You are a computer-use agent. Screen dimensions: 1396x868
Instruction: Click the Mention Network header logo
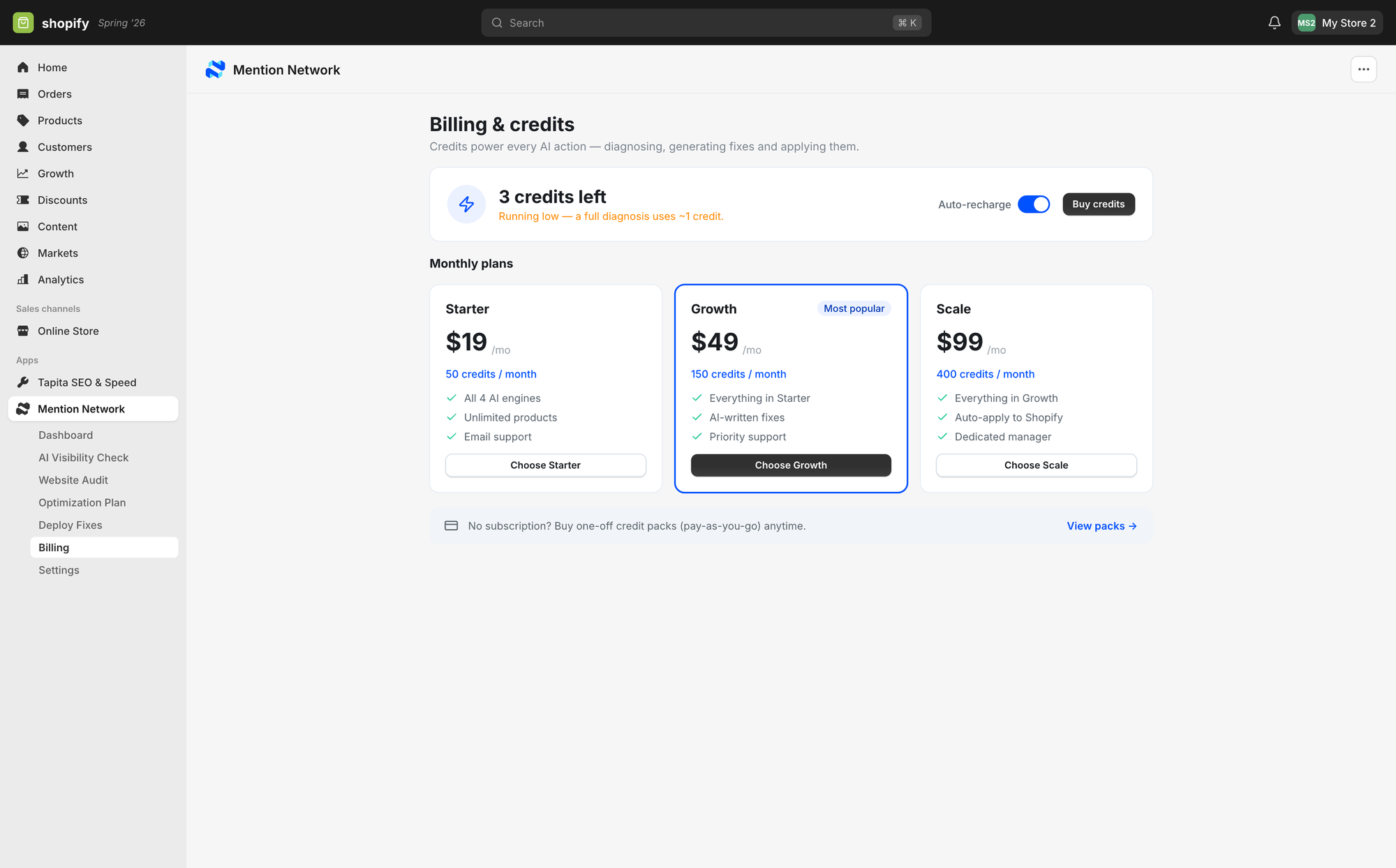tap(215, 69)
